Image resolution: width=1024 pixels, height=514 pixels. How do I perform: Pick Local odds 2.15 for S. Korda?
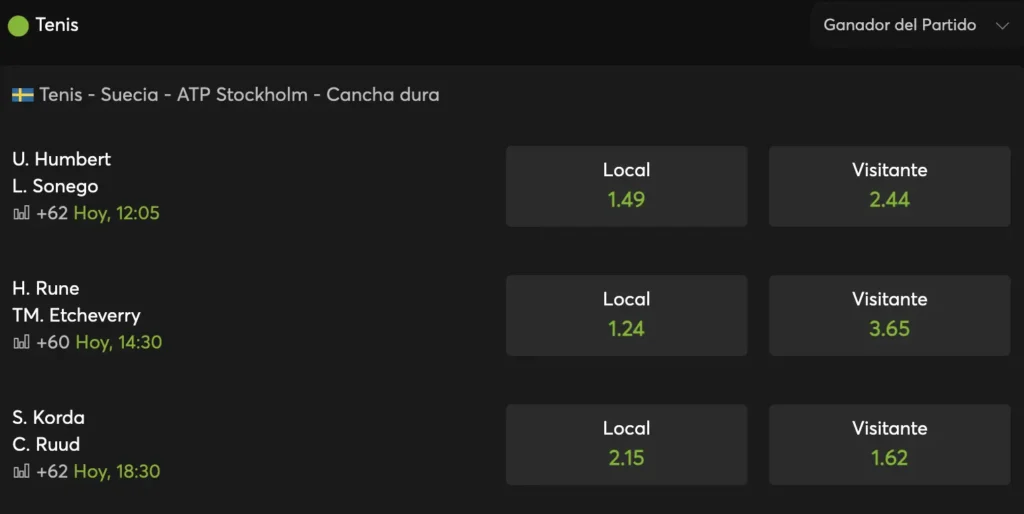626,444
